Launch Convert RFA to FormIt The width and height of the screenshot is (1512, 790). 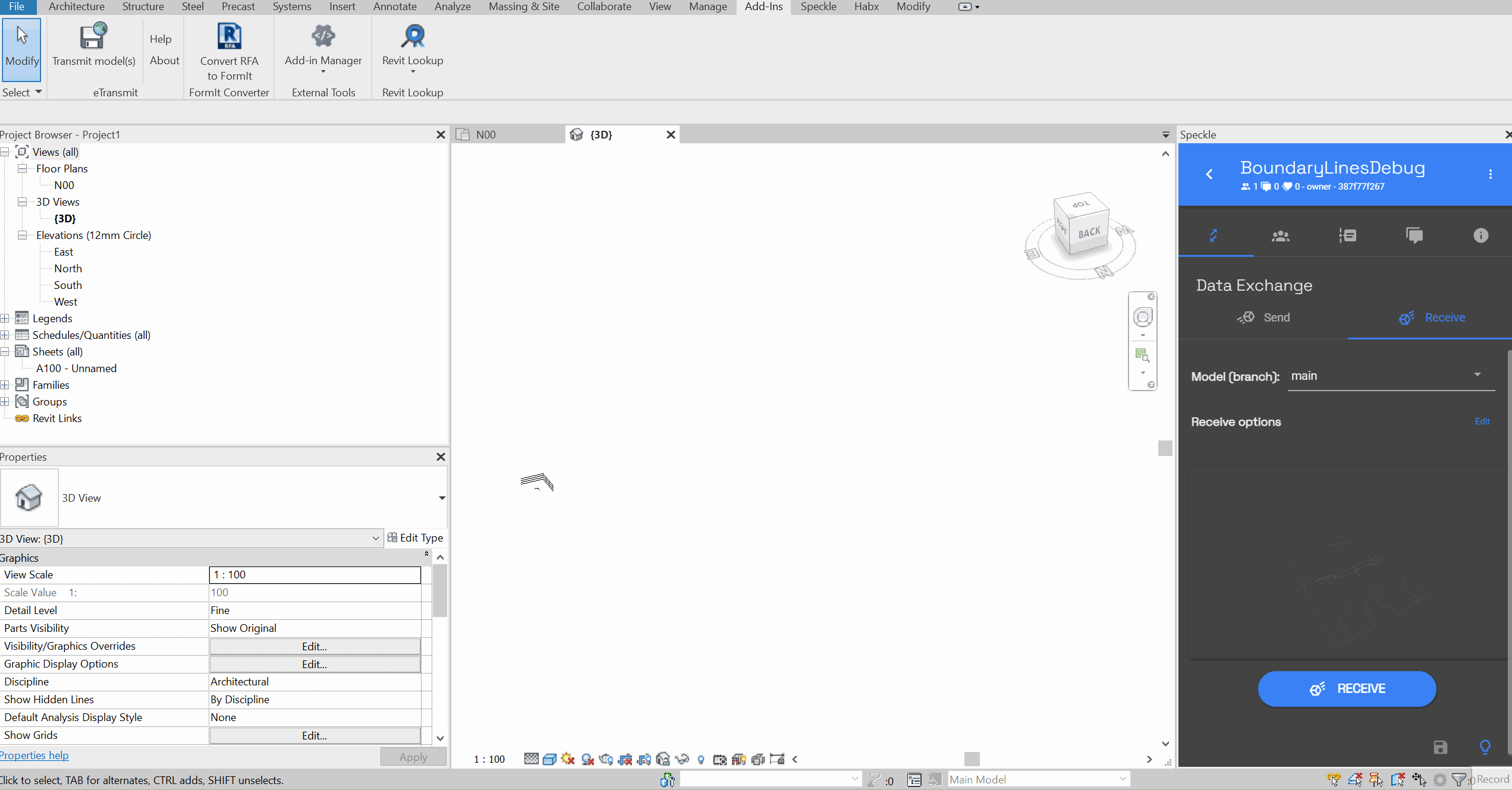tap(230, 51)
